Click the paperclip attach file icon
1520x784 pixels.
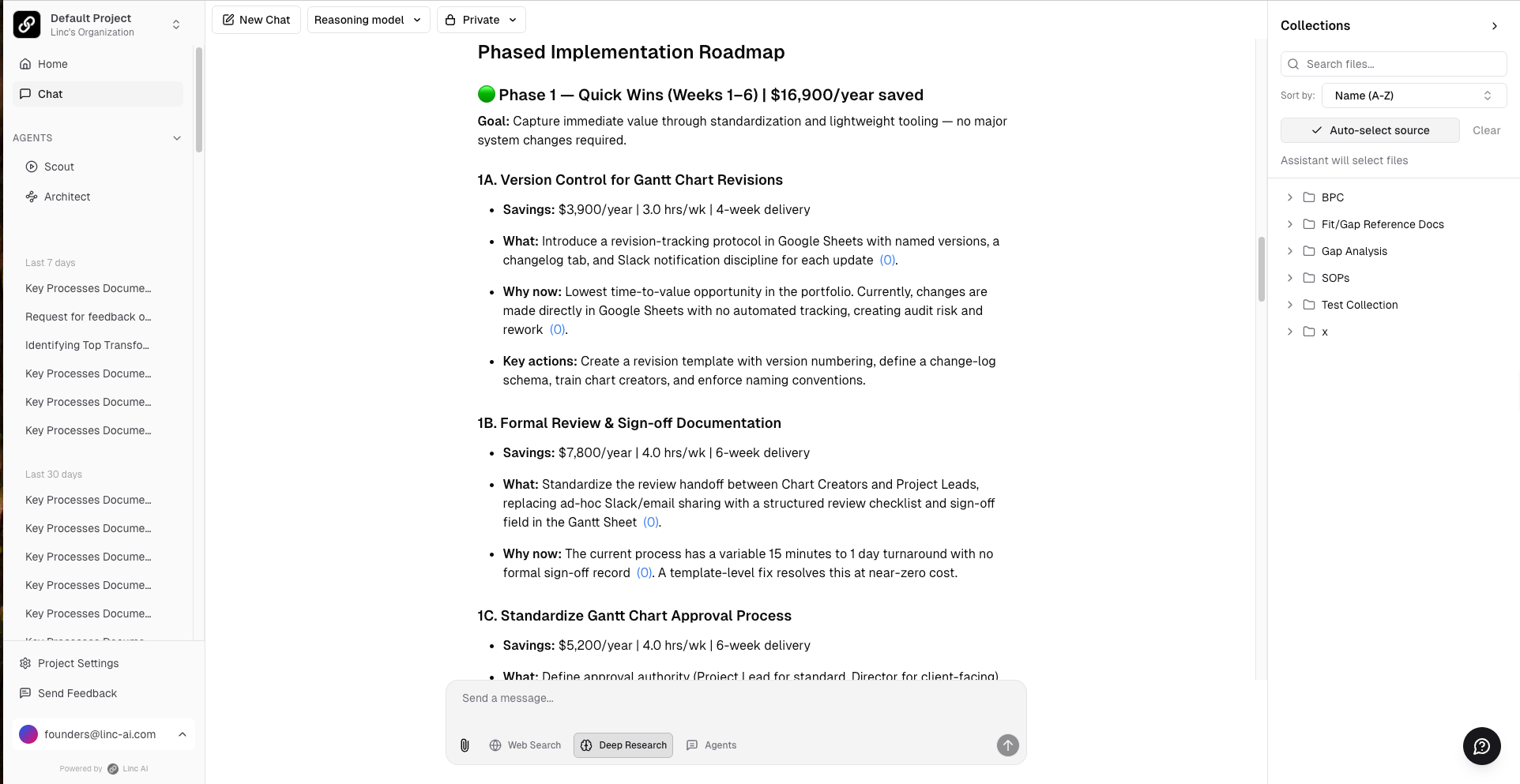[x=465, y=745]
